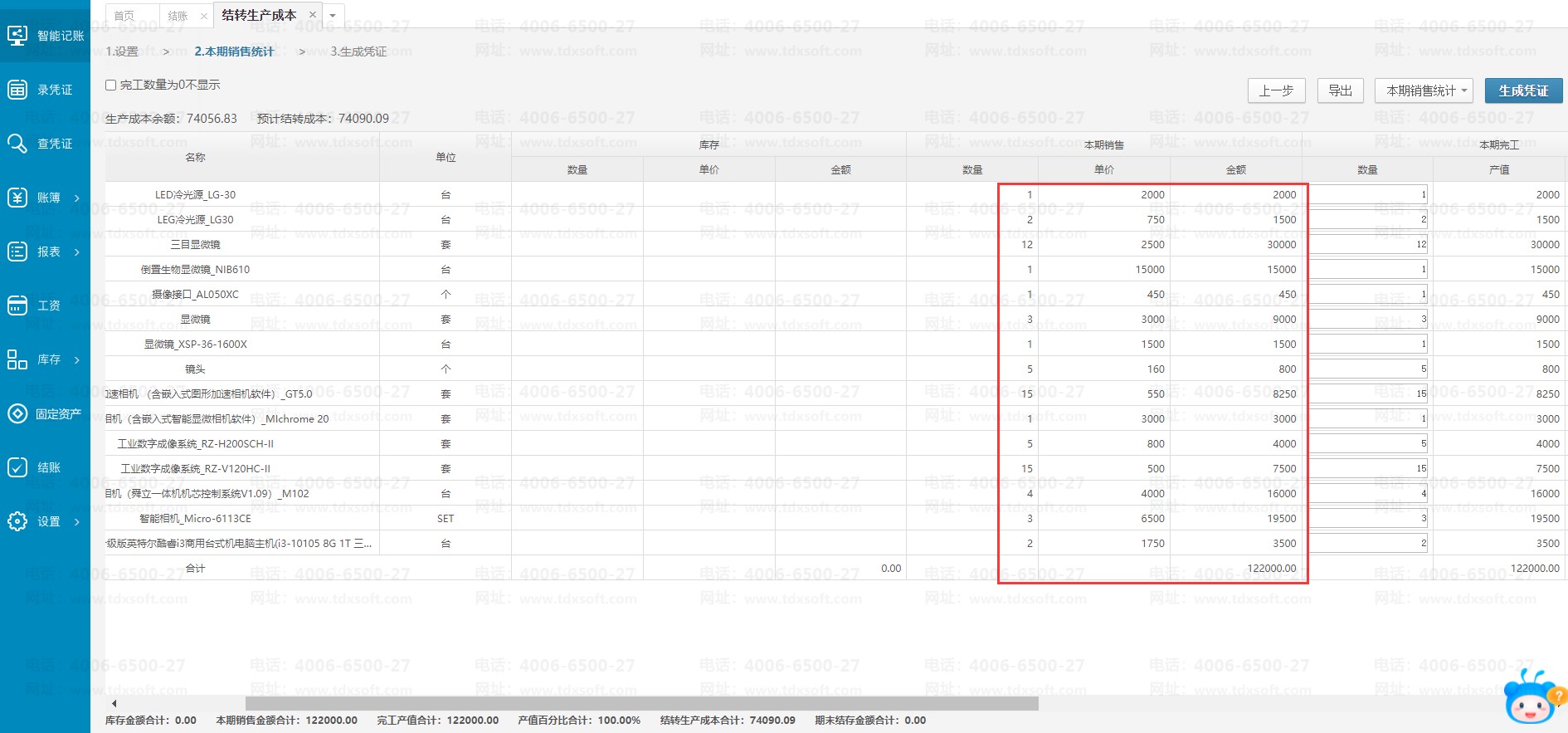Go back with 上一步 button
The width and height of the screenshot is (1568, 733).
click(x=1276, y=90)
